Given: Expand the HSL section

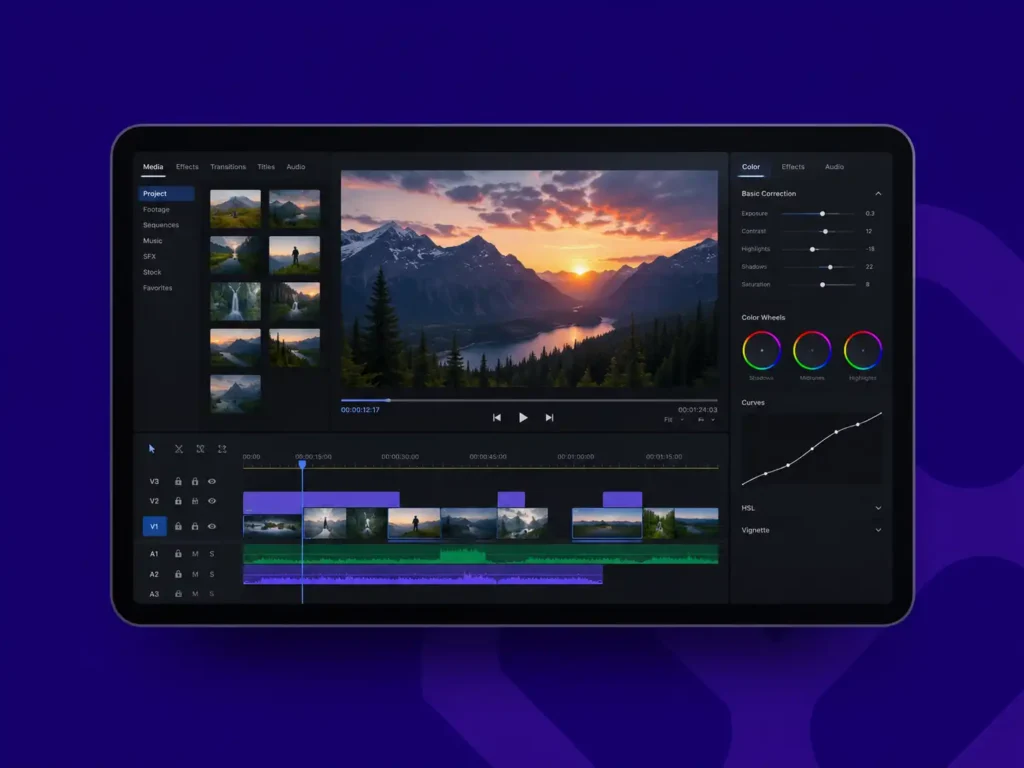Looking at the screenshot, I should [x=878, y=508].
